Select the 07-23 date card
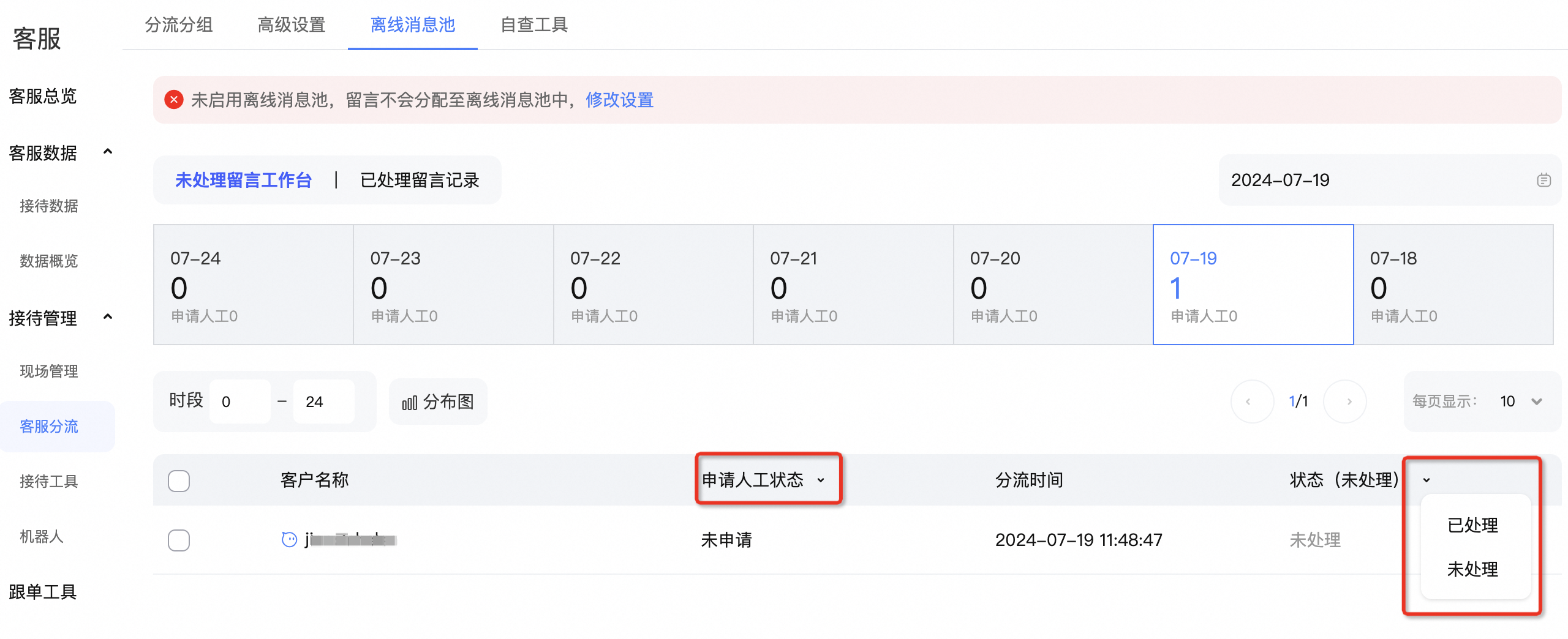 click(453, 285)
